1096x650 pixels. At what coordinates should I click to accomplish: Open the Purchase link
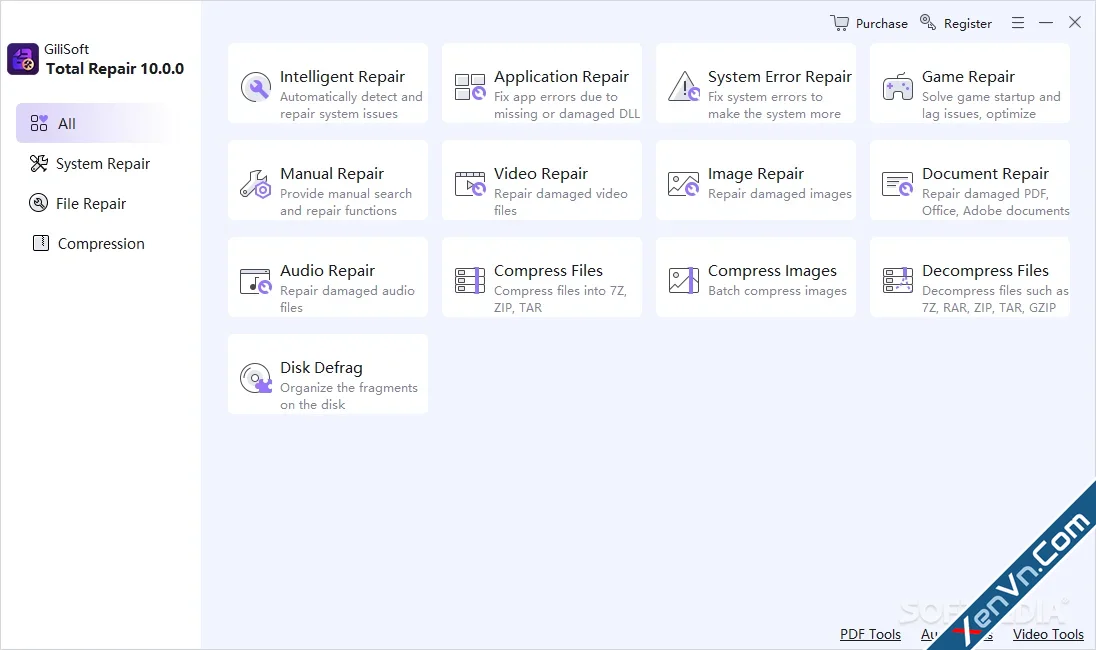pos(881,23)
